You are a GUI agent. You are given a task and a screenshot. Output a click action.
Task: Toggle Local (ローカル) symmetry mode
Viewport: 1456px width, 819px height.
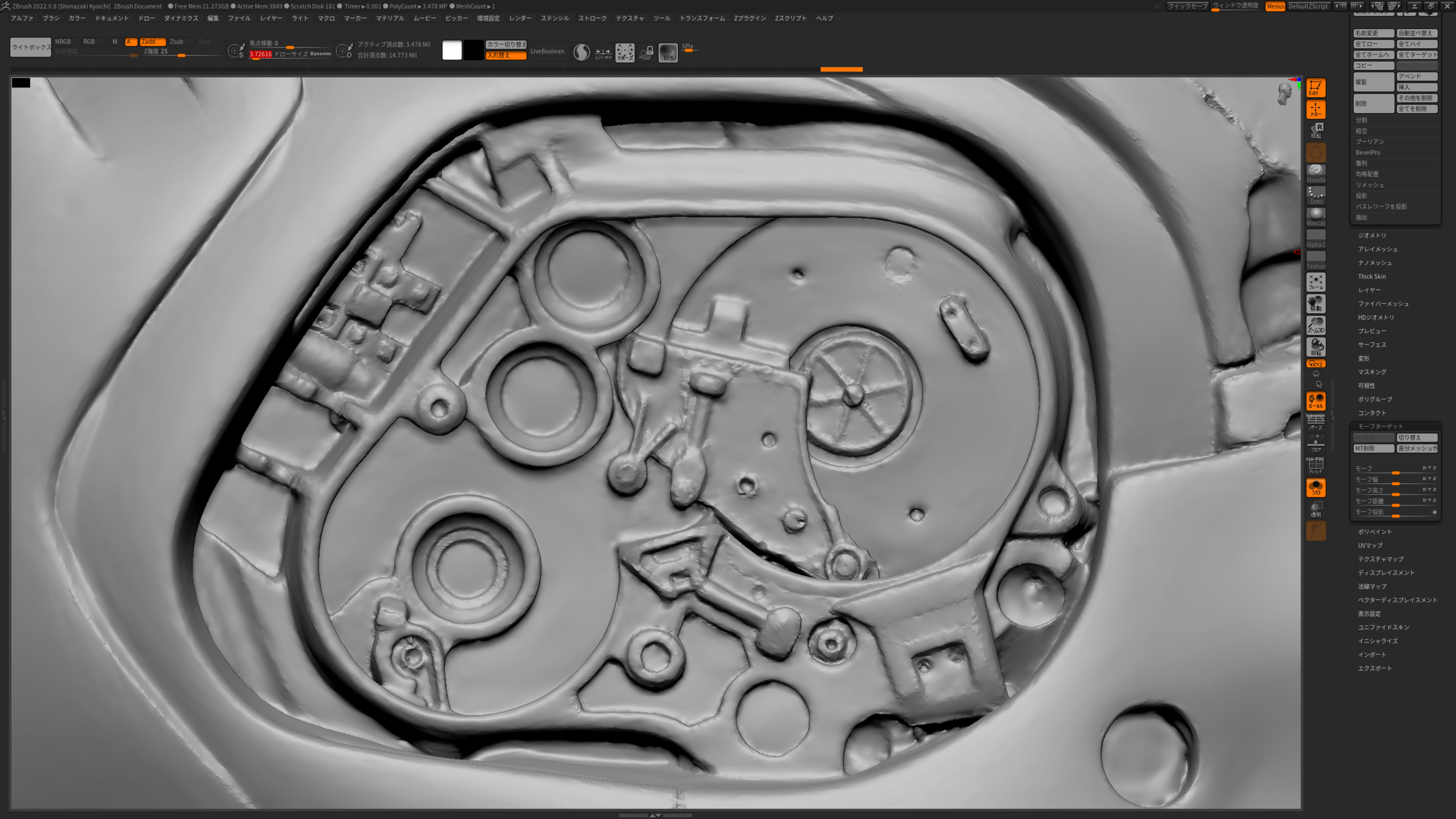1315,401
